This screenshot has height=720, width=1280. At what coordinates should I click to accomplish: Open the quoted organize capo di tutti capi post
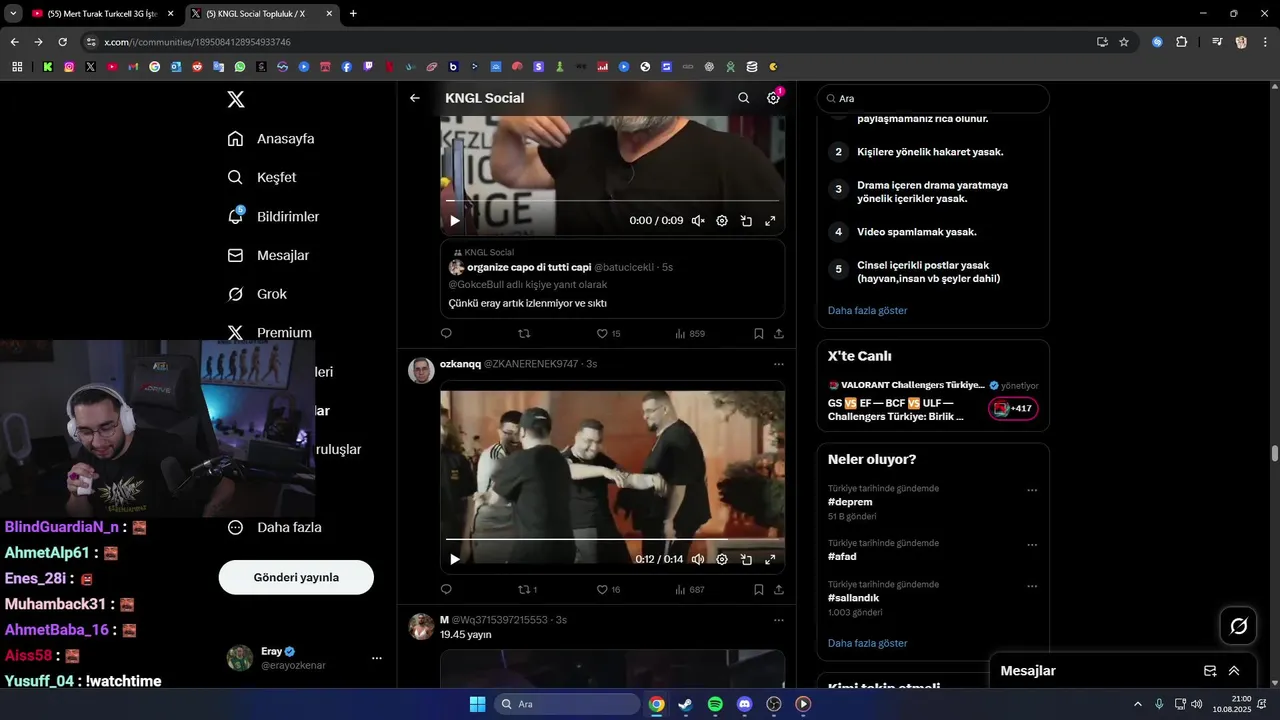click(612, 279)
